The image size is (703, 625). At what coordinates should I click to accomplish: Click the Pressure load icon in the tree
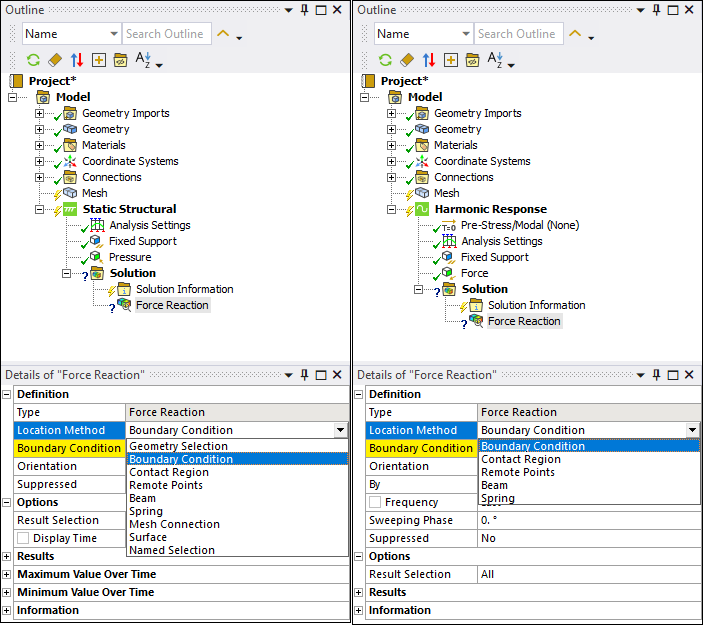click(96, 257)
